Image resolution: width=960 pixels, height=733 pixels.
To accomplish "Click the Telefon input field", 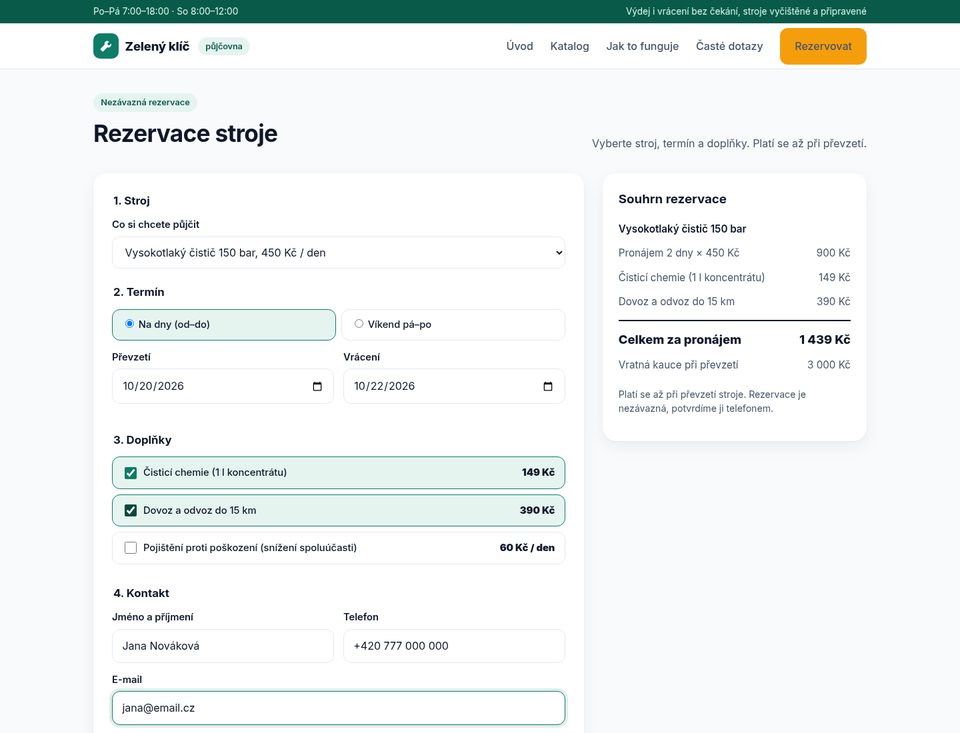I will pyautogui.click(x=454, y=646).
